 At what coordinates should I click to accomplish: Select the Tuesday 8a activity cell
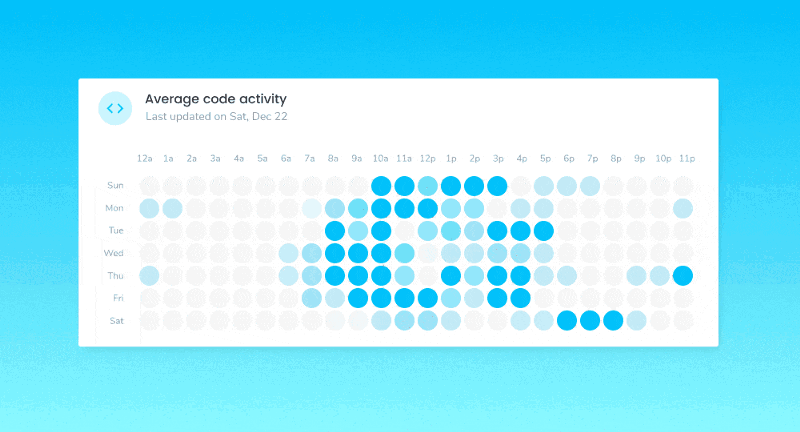(x=335, y=231)
